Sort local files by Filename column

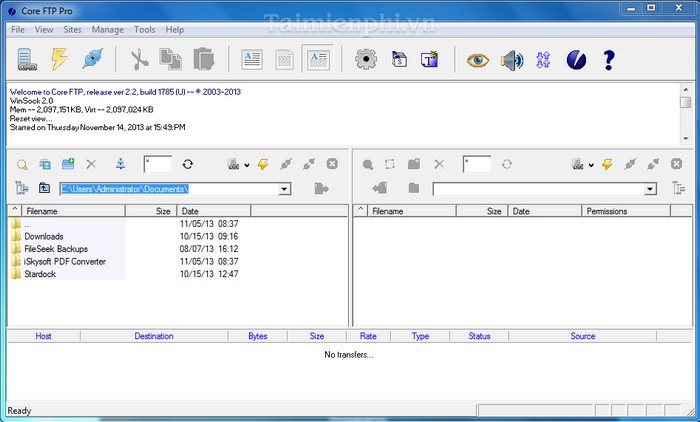(74, 211)
